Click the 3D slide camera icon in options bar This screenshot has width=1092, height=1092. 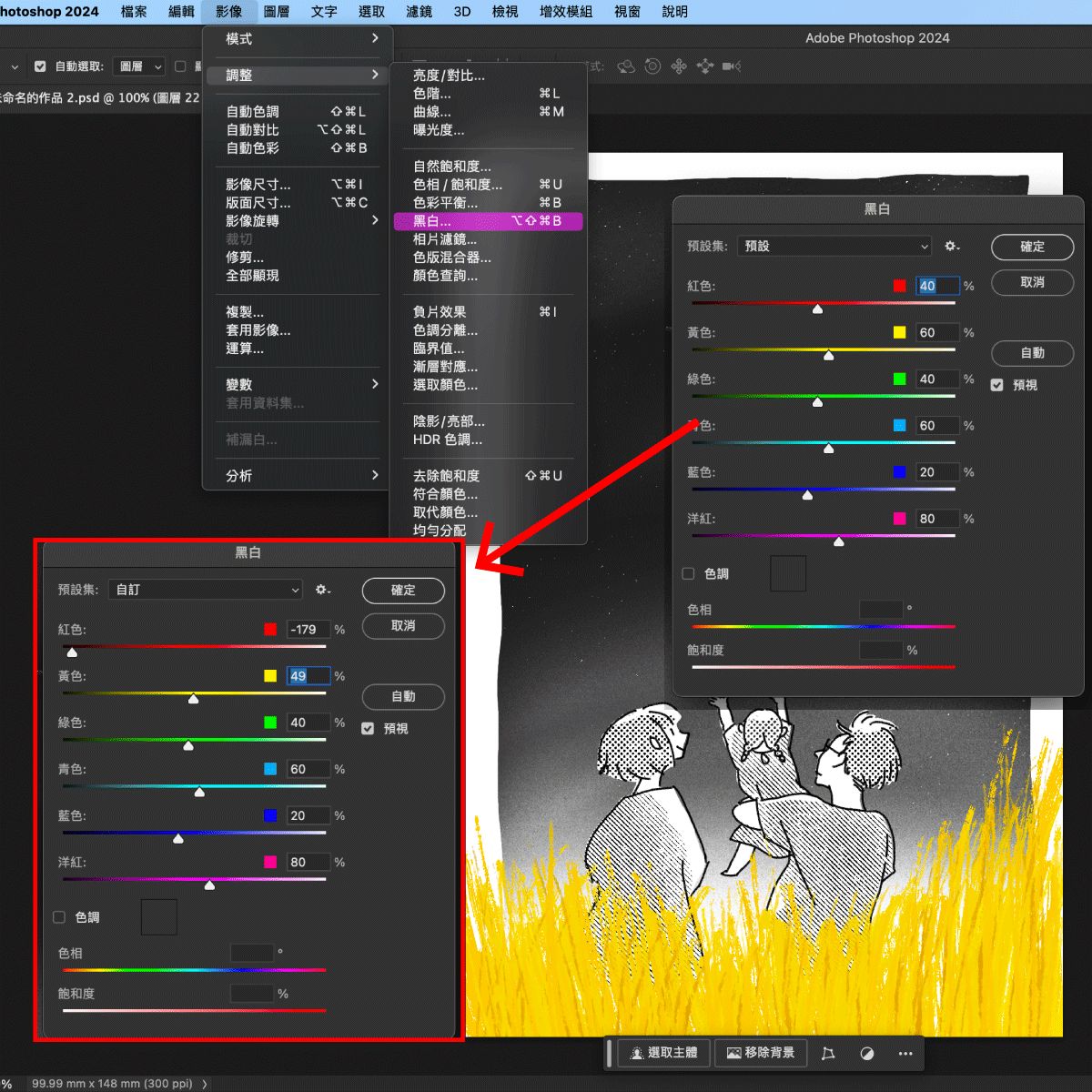[705, 66]
